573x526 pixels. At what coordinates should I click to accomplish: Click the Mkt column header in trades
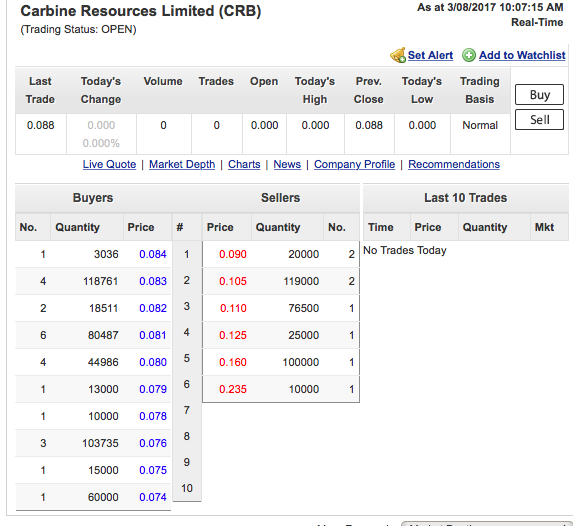point(544,227)
